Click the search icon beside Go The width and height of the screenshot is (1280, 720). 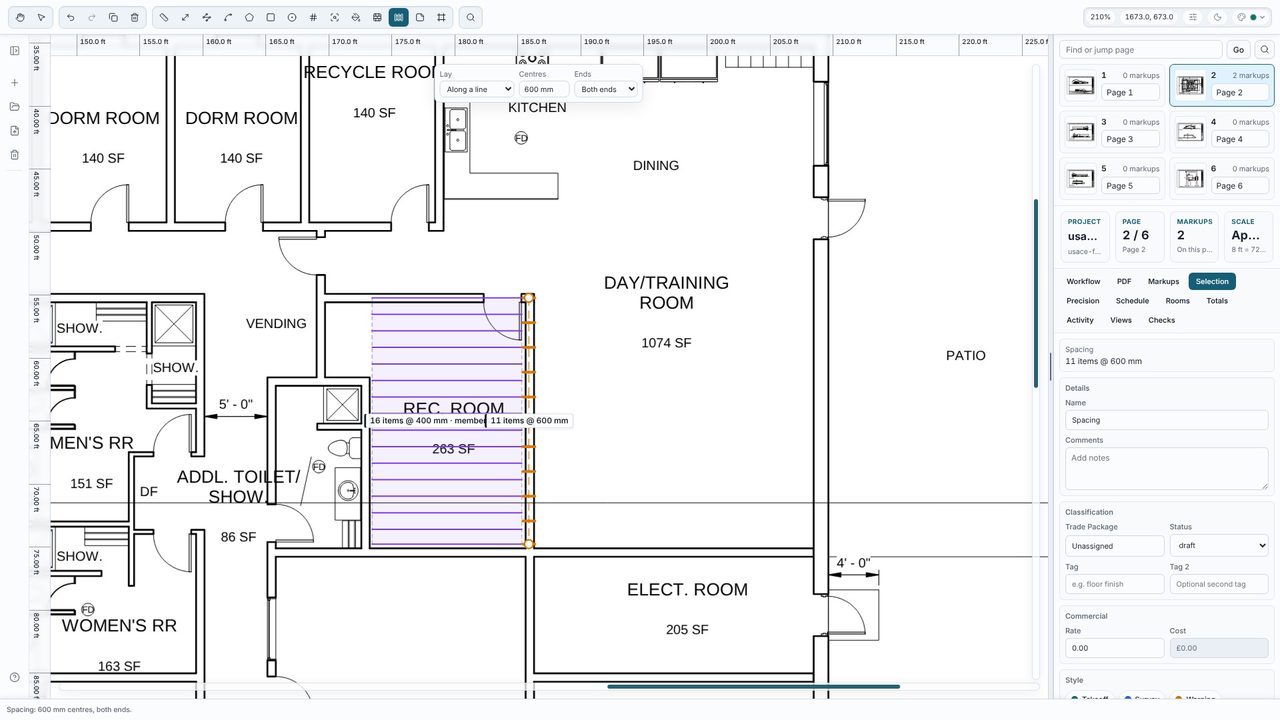[x=1264, y=50]
